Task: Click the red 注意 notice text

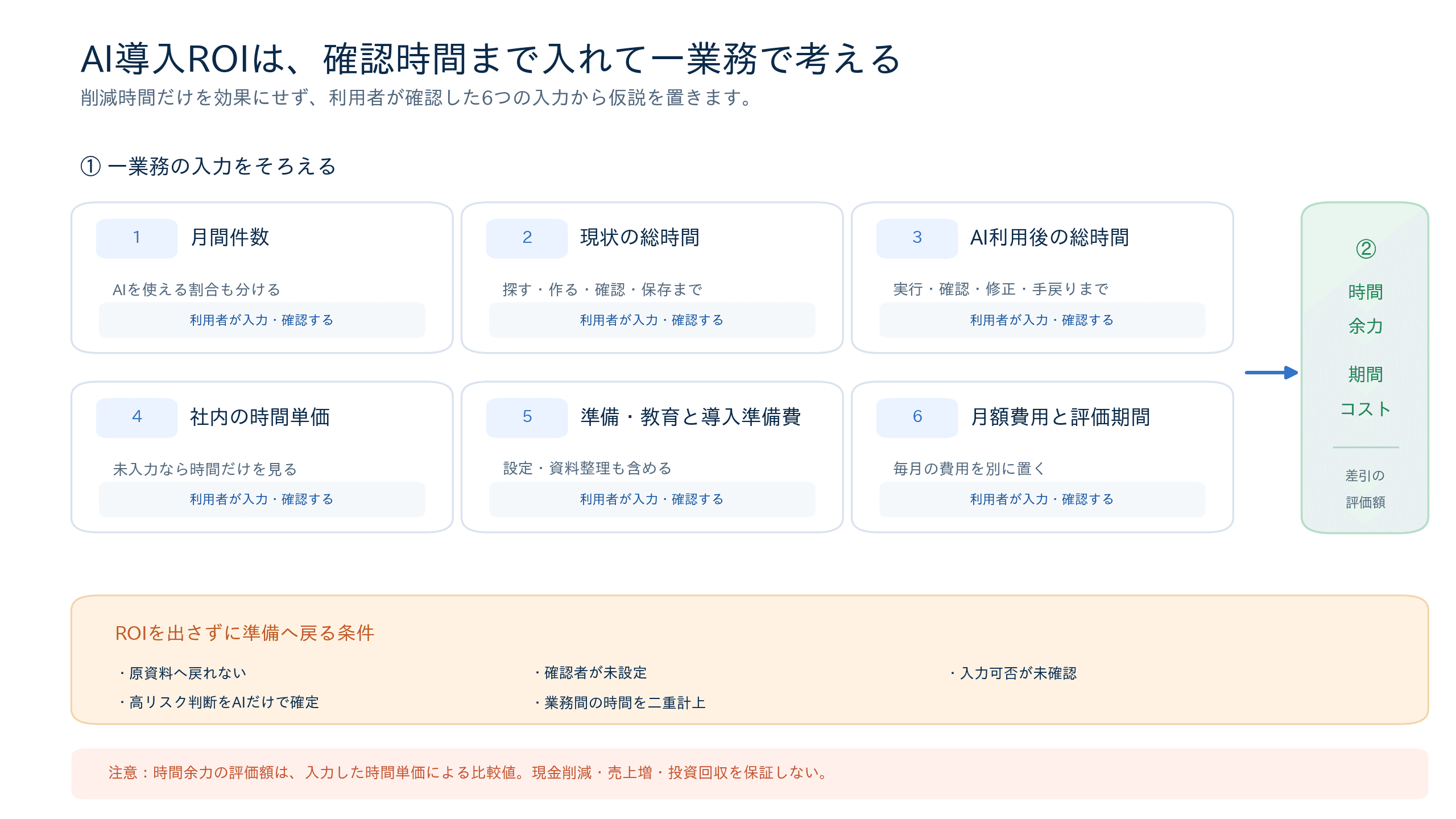Action: coord(469,772)
